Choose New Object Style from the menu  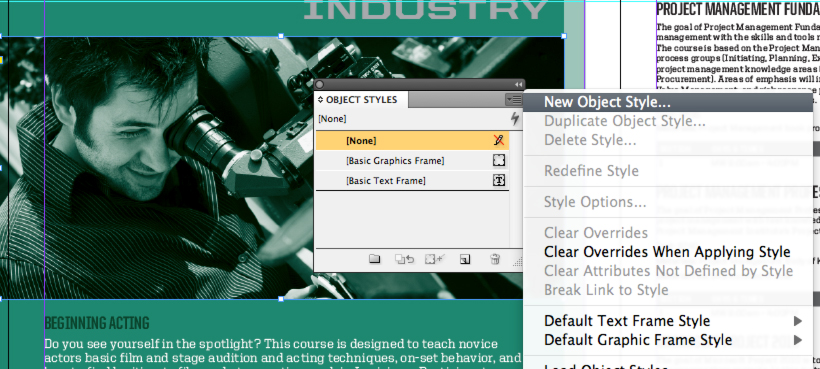(607, 102)
